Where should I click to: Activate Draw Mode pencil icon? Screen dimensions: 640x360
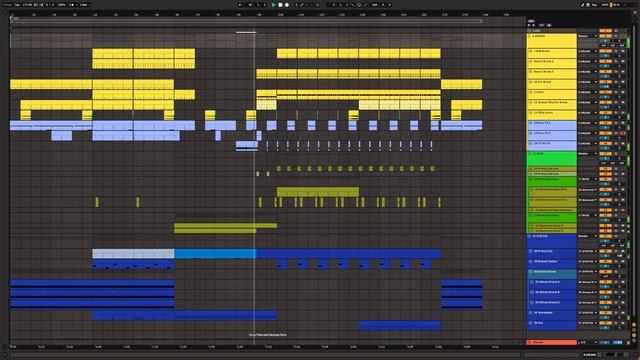click(582, 5)
